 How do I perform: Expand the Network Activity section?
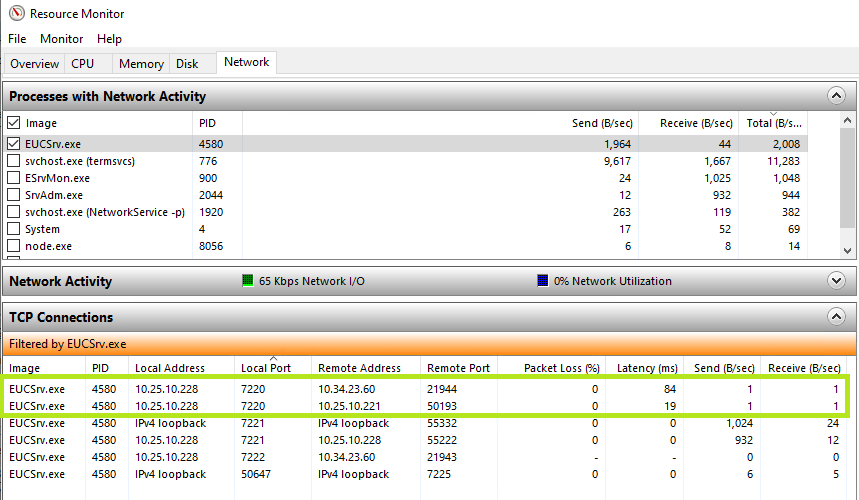coord(836,281)
